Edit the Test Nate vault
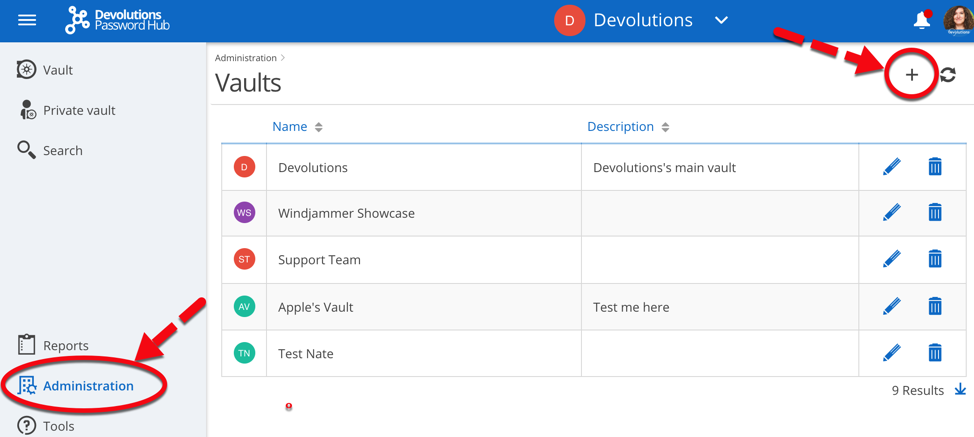974x437 pixels. pos(891,352)
